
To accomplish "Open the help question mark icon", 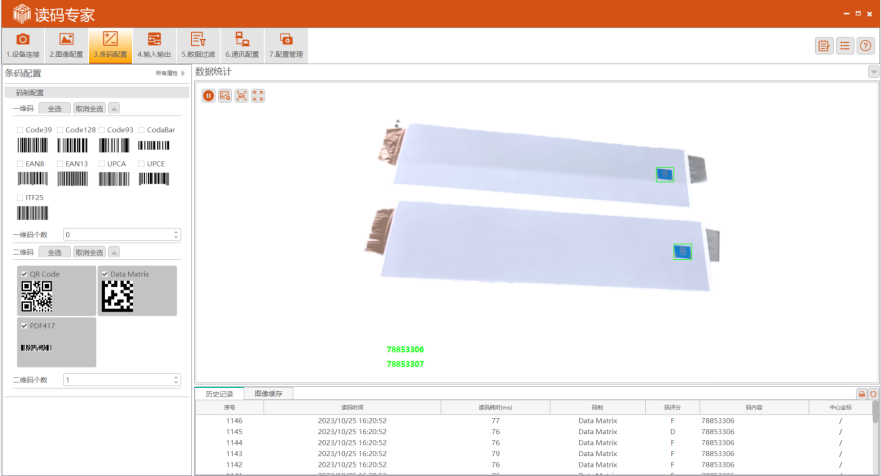I will coord(866,45).
